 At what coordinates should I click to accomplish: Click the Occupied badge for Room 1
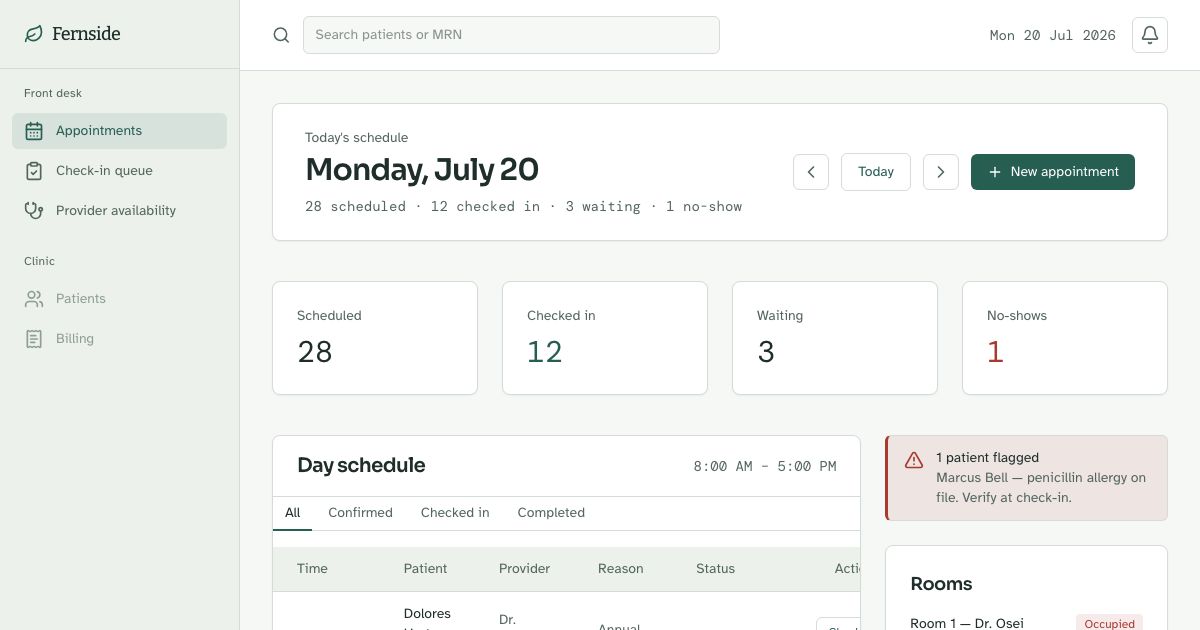pyautogui.click(x=1109, y=623)
